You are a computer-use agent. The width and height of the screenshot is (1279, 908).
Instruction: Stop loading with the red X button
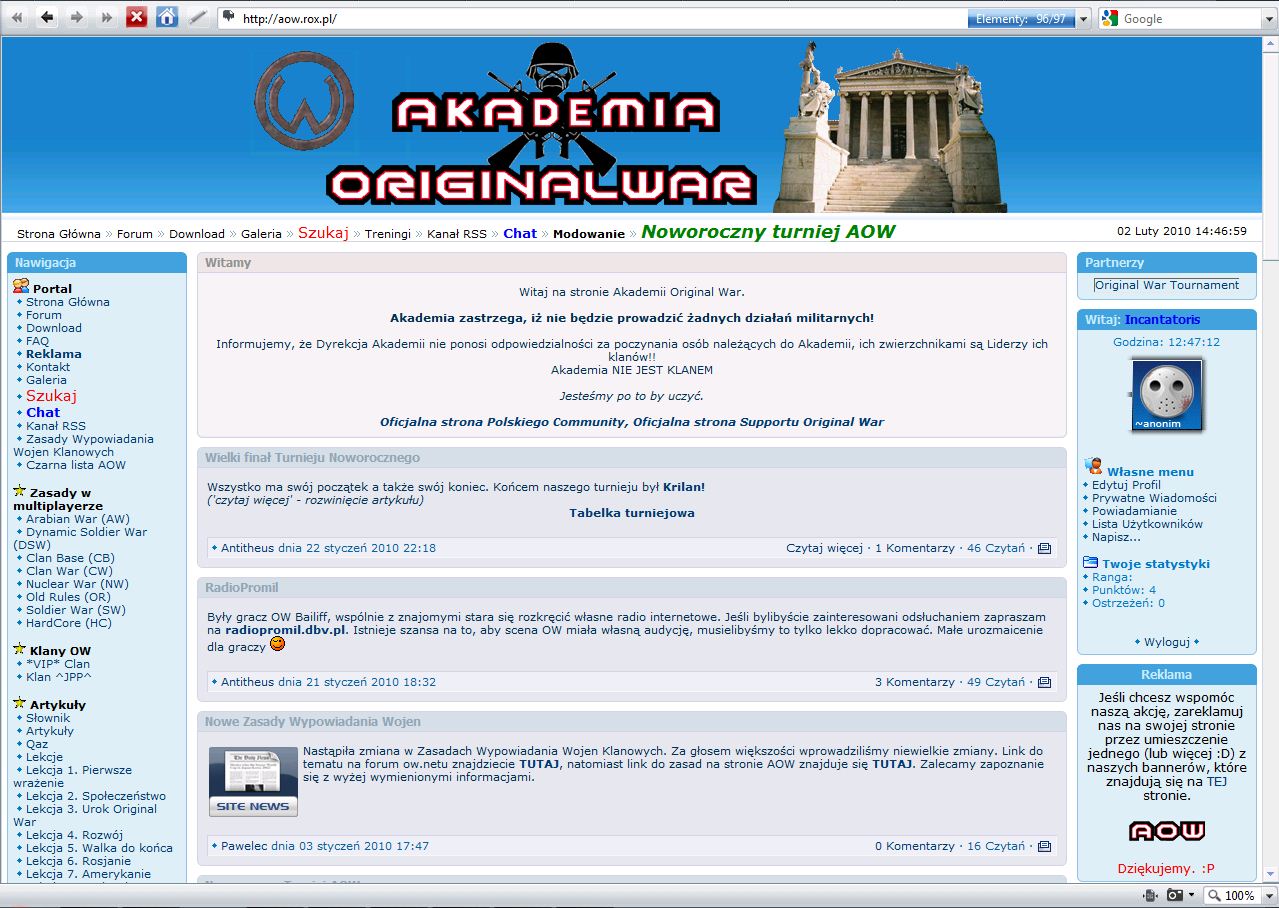click(137, 17)
